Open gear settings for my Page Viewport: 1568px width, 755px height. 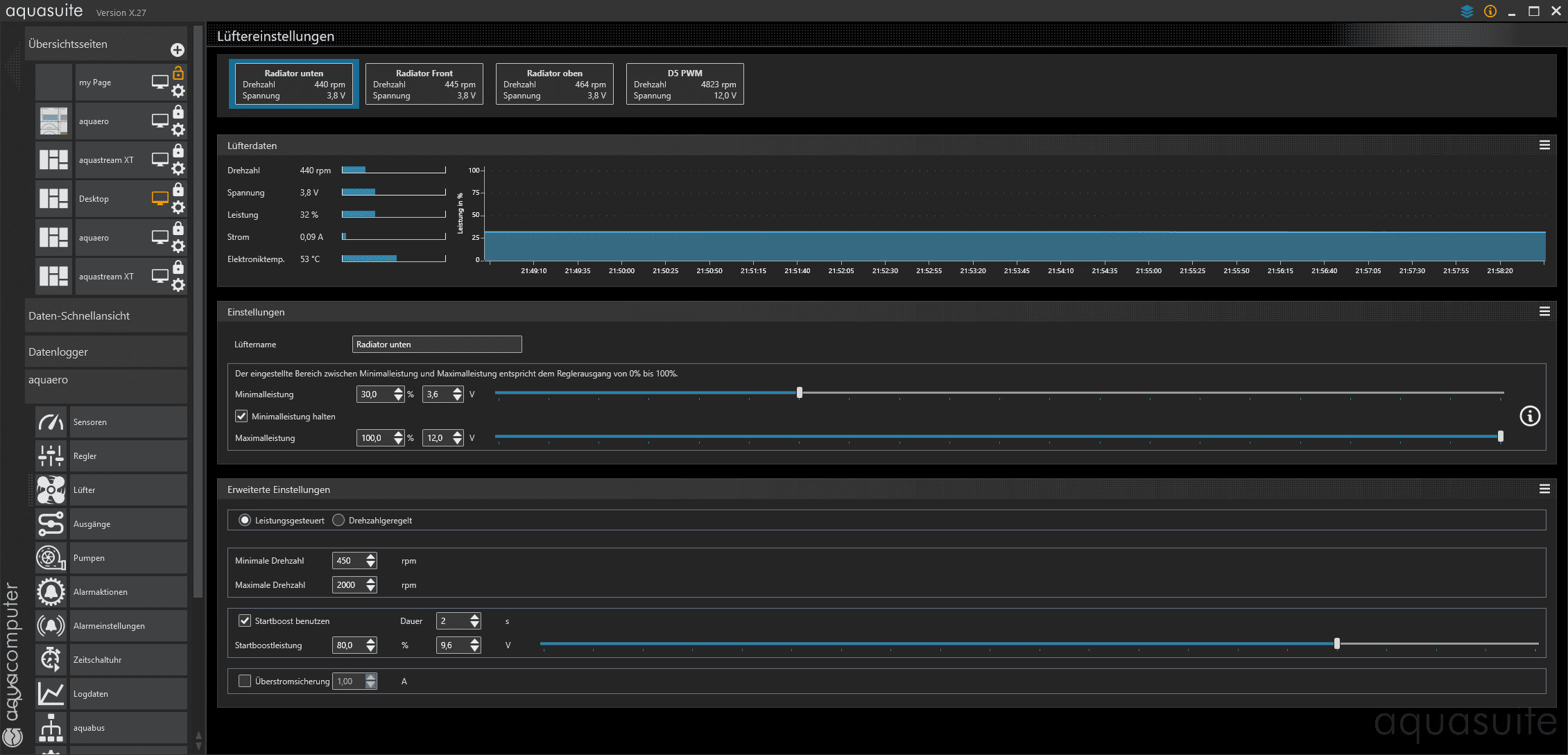pyautogui.click(x=178, y=91)
